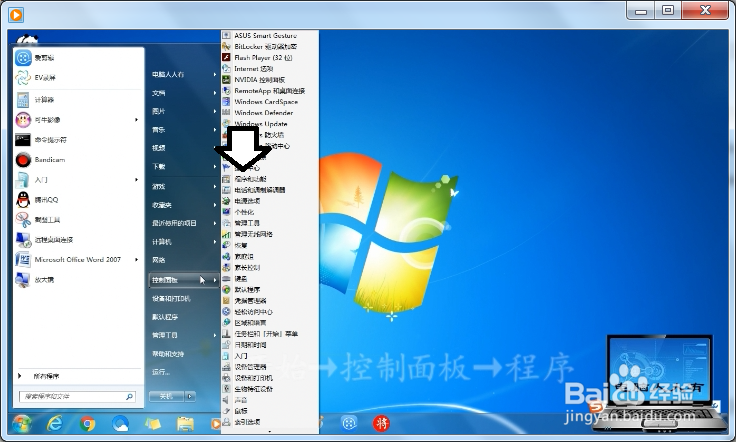Open the red 將 chess taskbar icon
Viewport: 736px width, 442px height.
coord(381,424)
